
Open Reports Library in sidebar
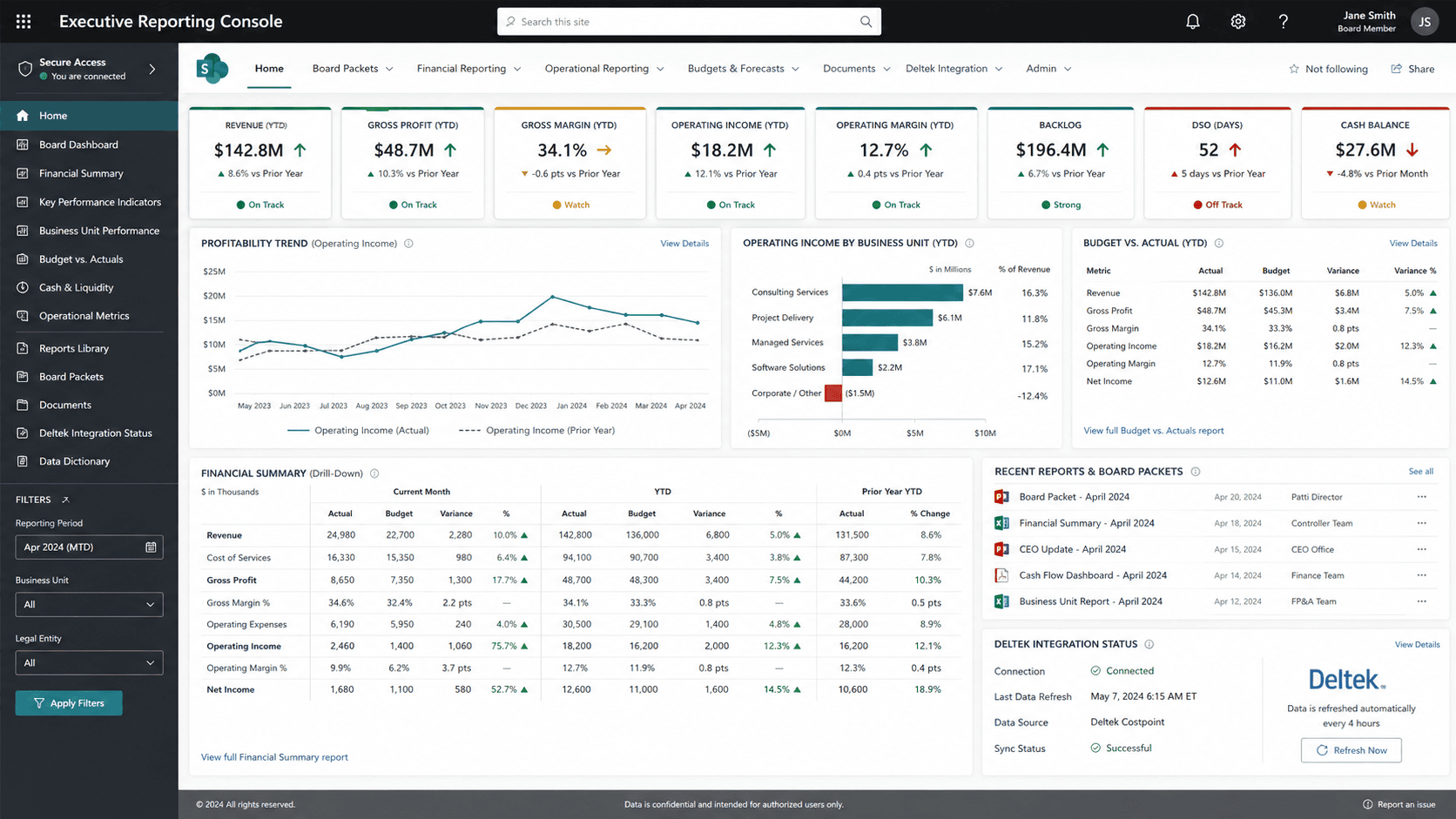89,348
